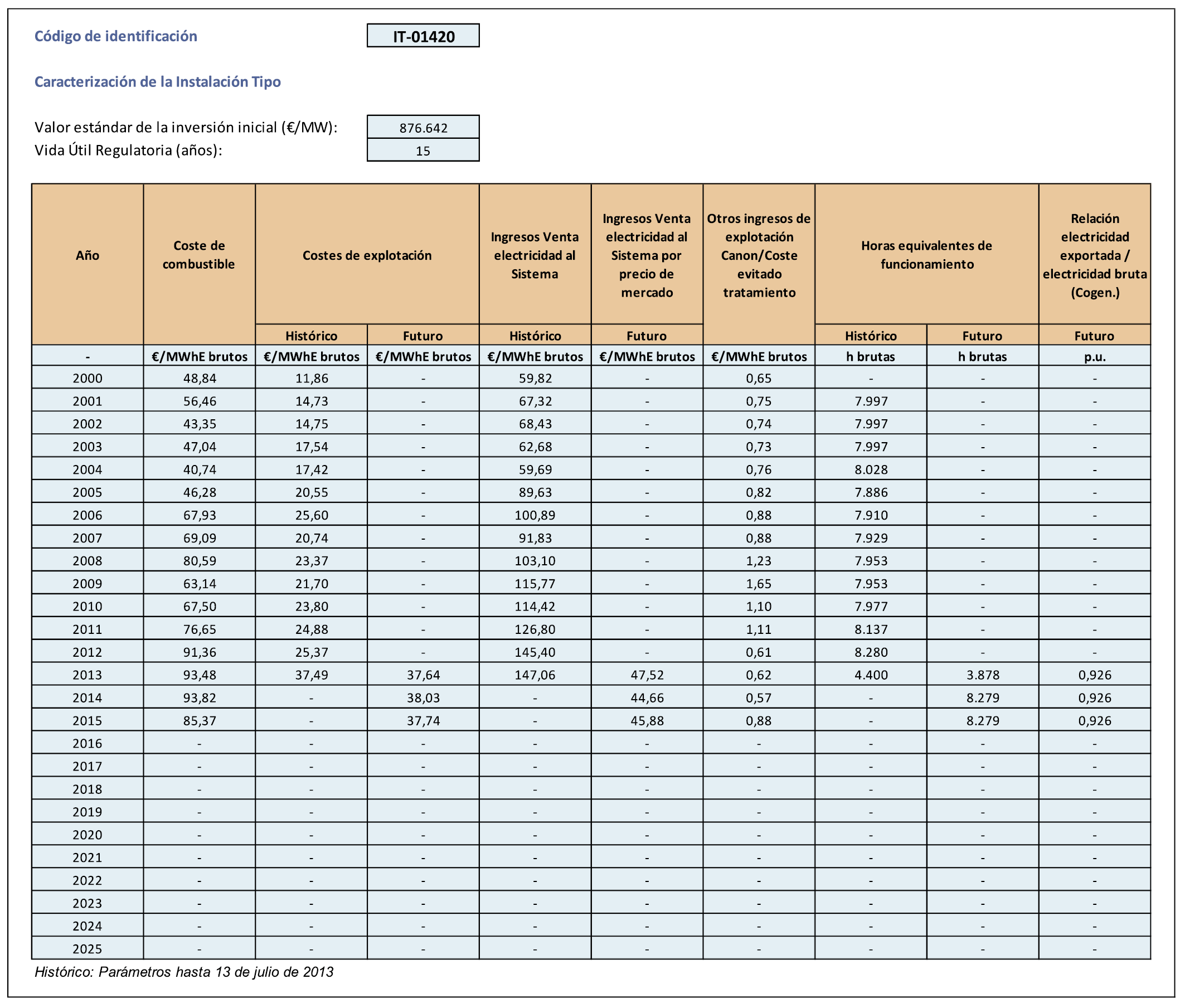Select market price income 45,88

coord(647,720)
